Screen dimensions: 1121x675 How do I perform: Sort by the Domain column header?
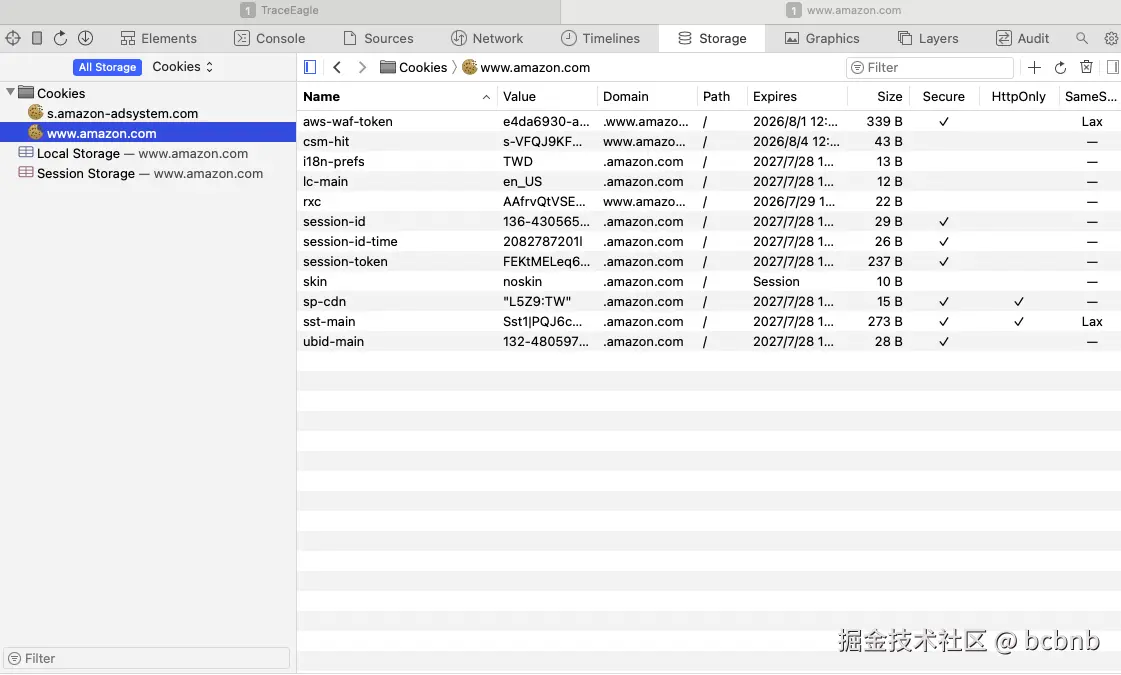point(647,97)
